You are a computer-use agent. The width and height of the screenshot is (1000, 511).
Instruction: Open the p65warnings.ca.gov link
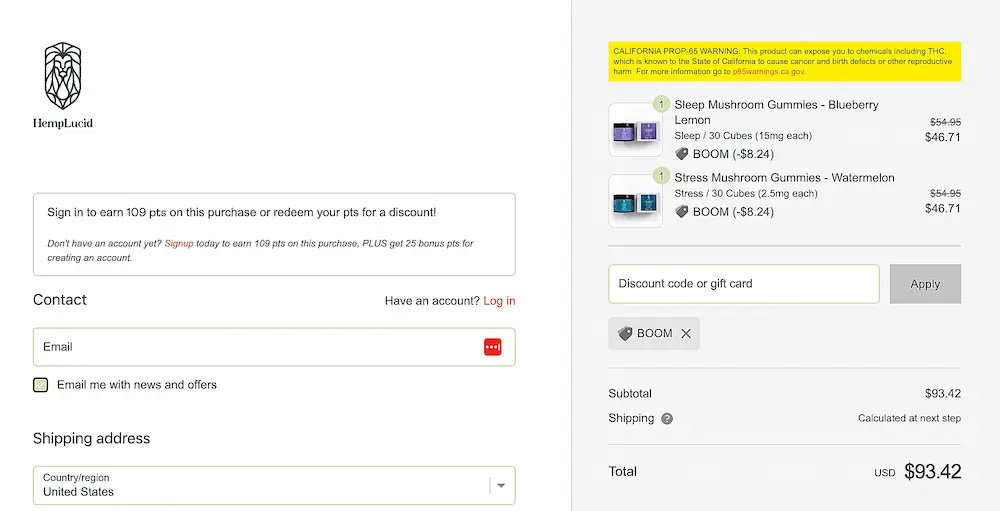(x=768, y=71)
